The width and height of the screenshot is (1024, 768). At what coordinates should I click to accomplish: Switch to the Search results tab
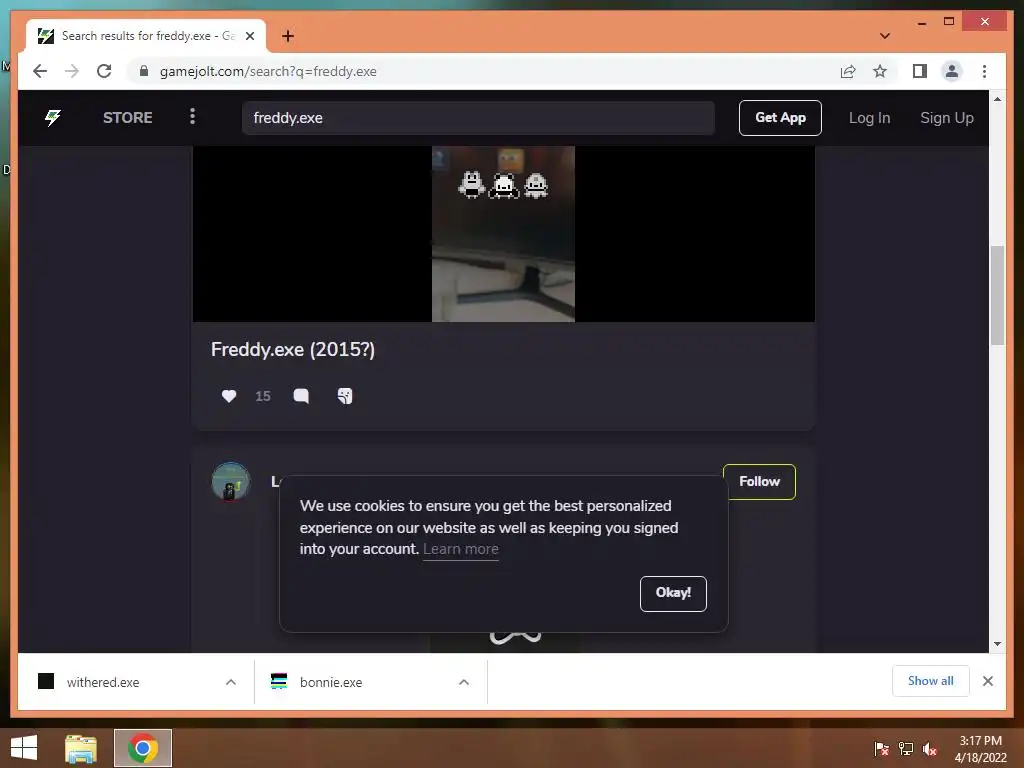click(x=146, y=36)
